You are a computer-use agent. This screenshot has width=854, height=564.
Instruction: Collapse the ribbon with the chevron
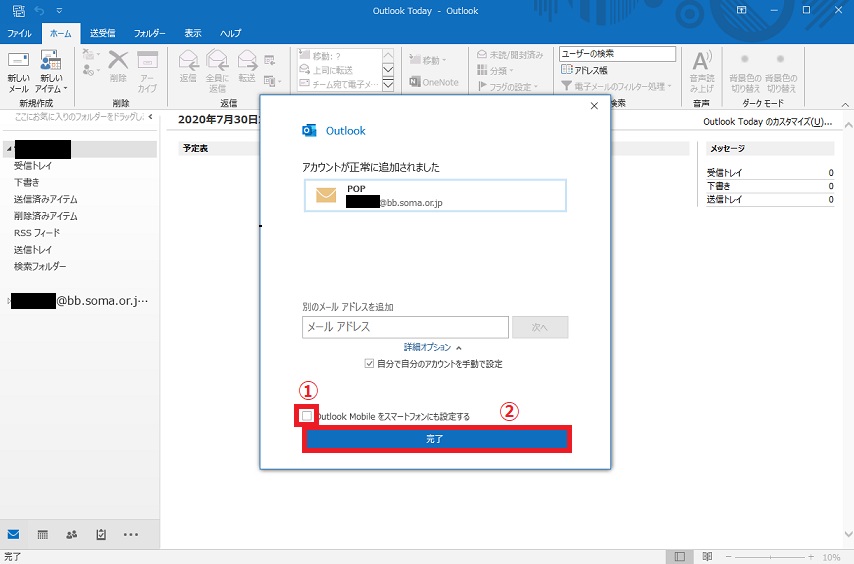(845, 104)
